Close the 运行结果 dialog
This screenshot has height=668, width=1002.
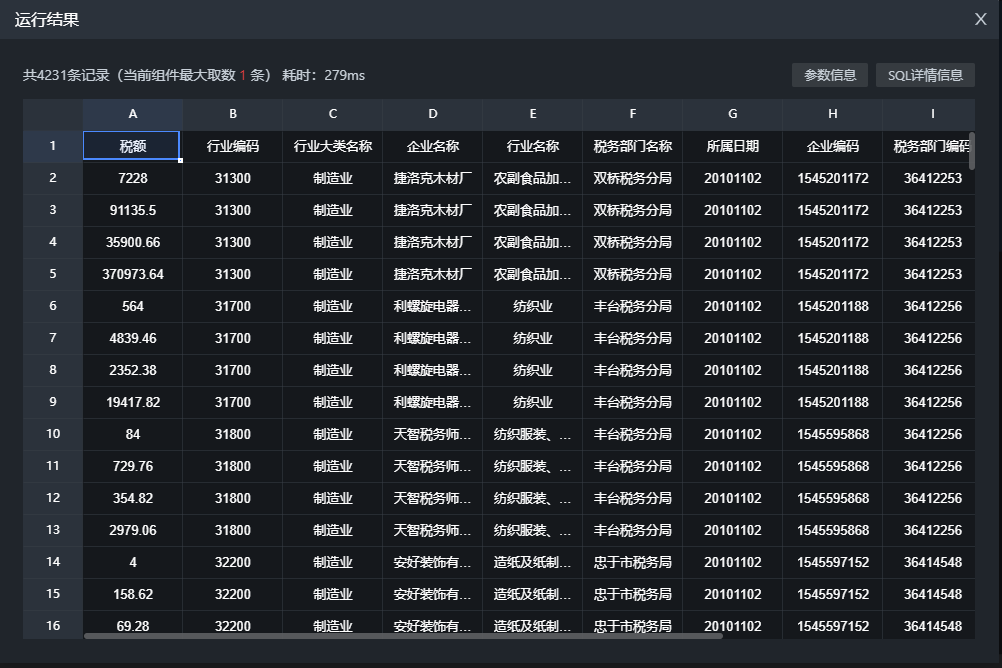pyautogui.click(x=981, y=19)
